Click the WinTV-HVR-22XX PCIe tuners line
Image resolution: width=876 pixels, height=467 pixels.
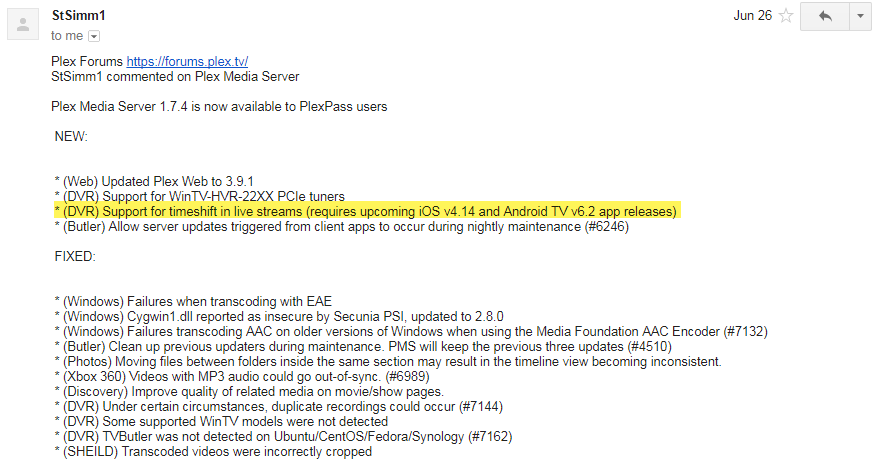(x=199, y=197)
